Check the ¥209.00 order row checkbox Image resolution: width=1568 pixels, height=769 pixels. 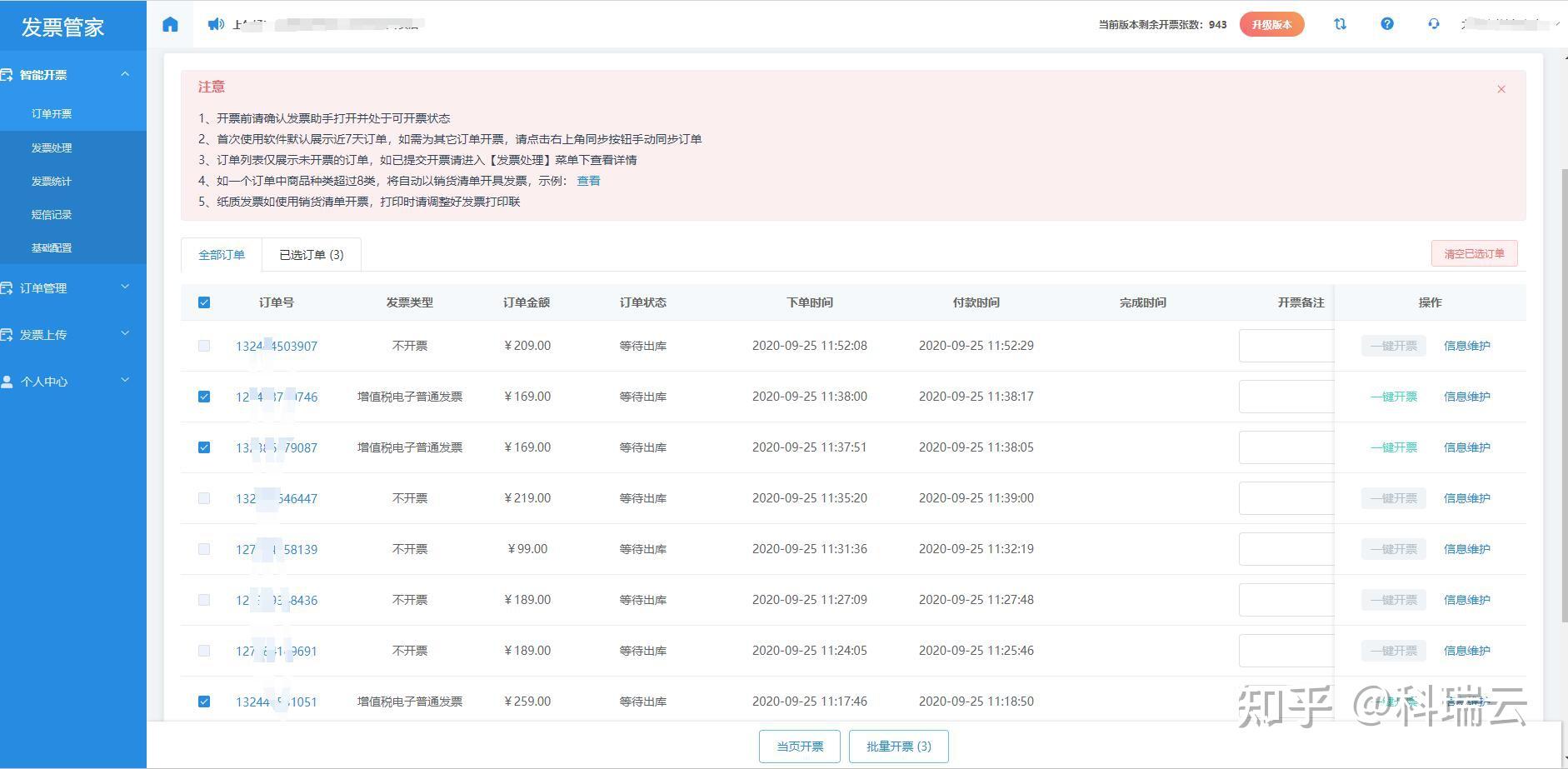pos(204,346)
